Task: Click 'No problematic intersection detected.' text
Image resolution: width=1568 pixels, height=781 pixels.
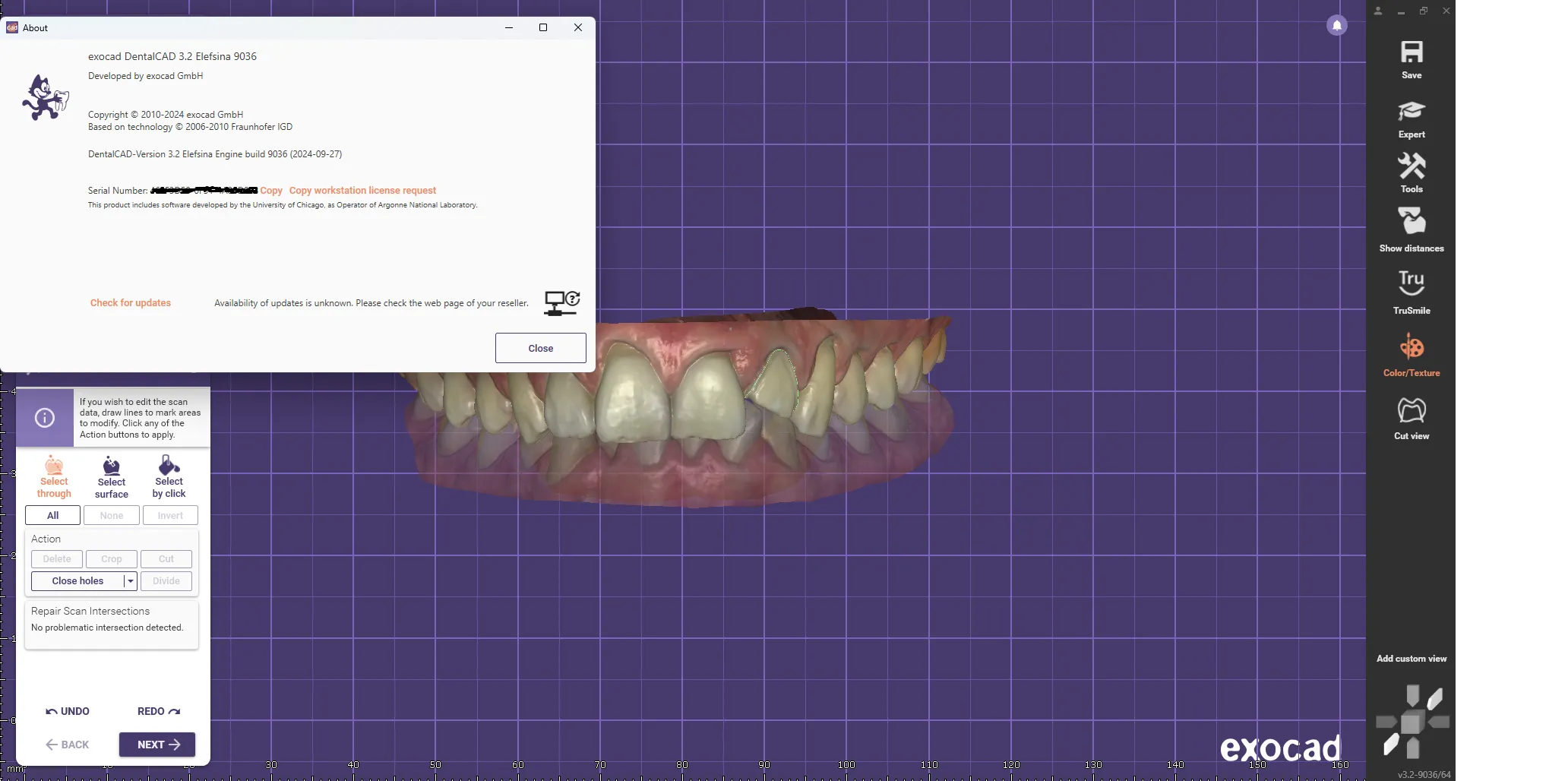Action: 107,628
